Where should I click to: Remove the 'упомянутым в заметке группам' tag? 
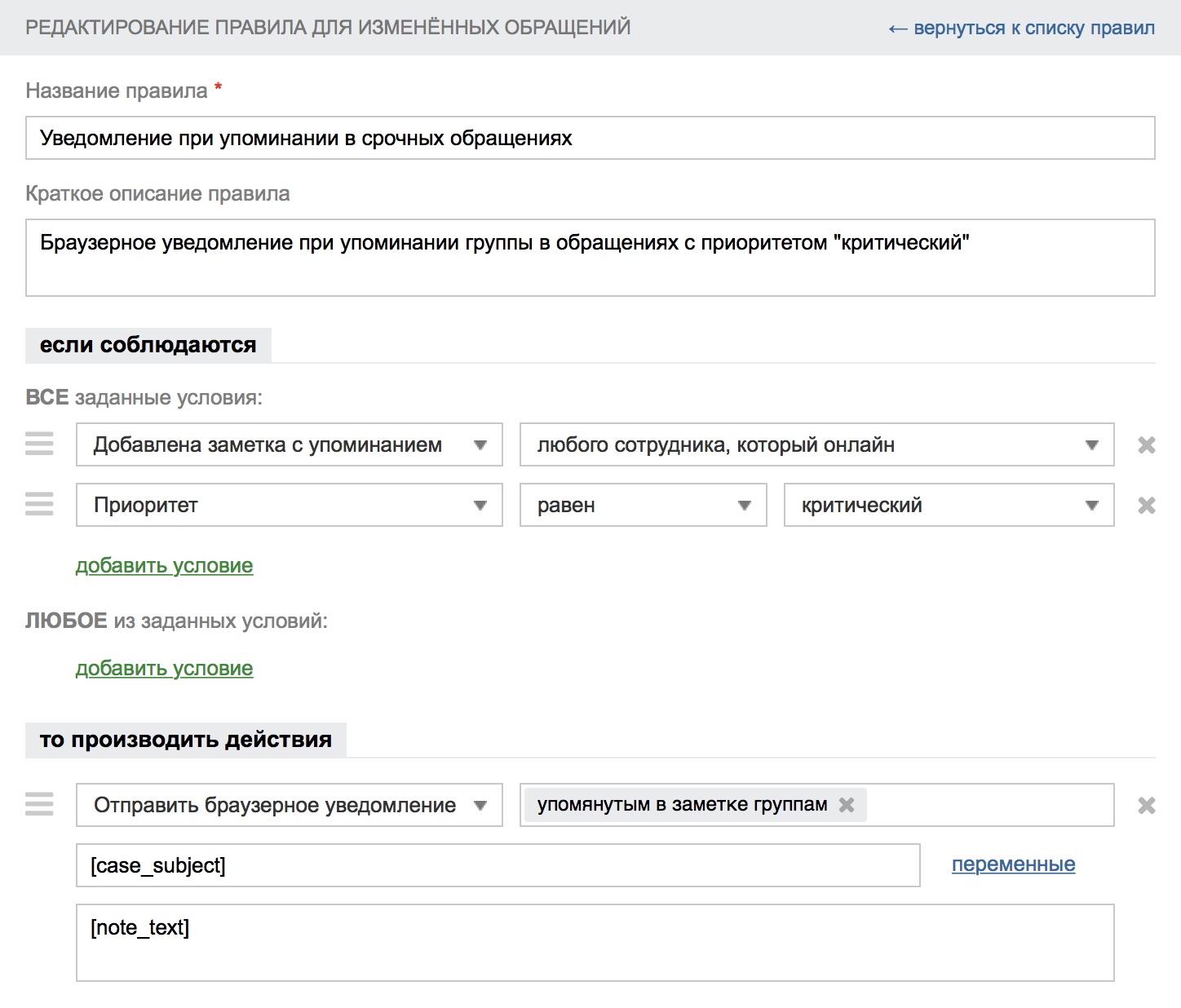coord(847,805)
